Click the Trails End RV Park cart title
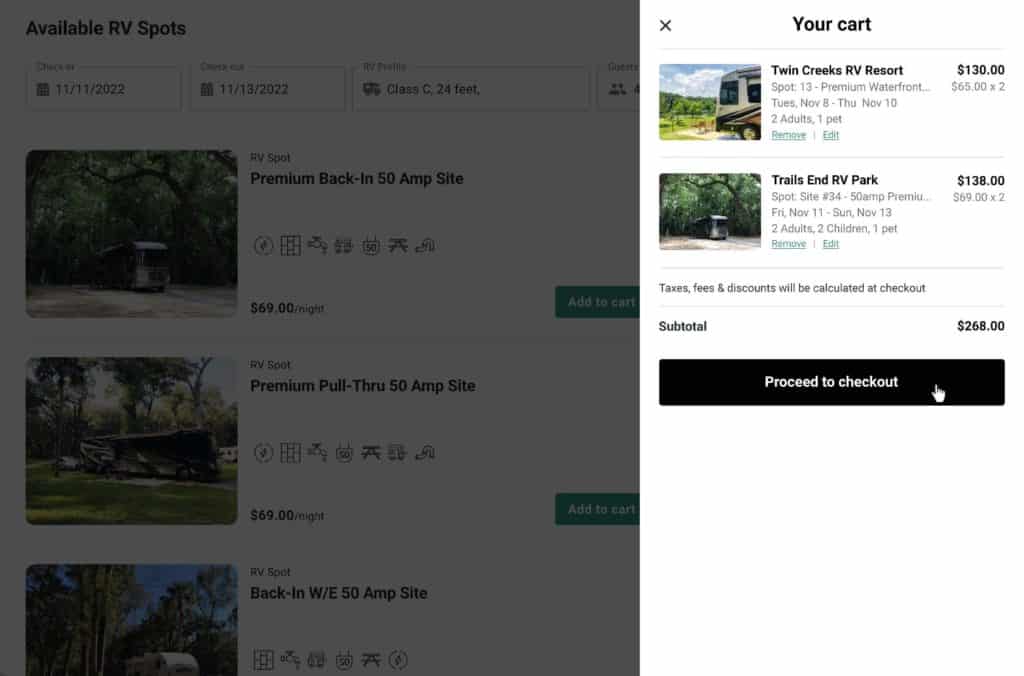This screenshot has width=1024, height=676. click(824, 180)
